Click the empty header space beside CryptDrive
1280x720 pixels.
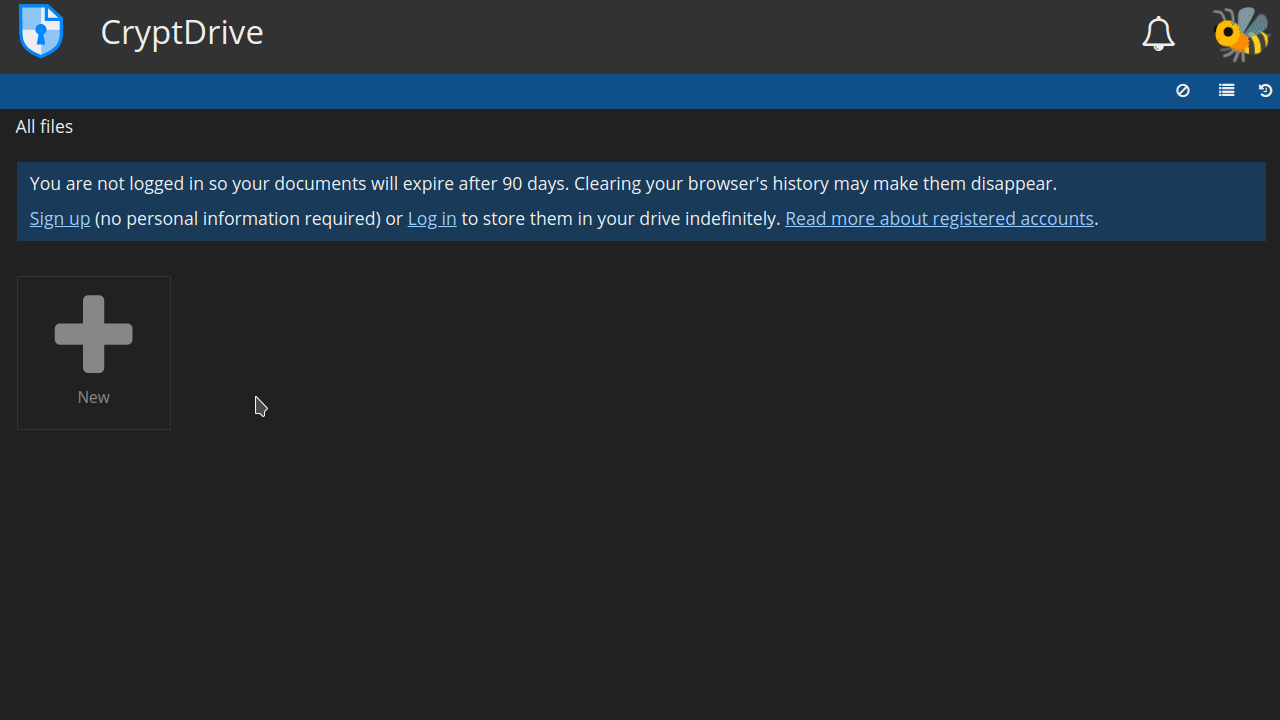point(700,34)
